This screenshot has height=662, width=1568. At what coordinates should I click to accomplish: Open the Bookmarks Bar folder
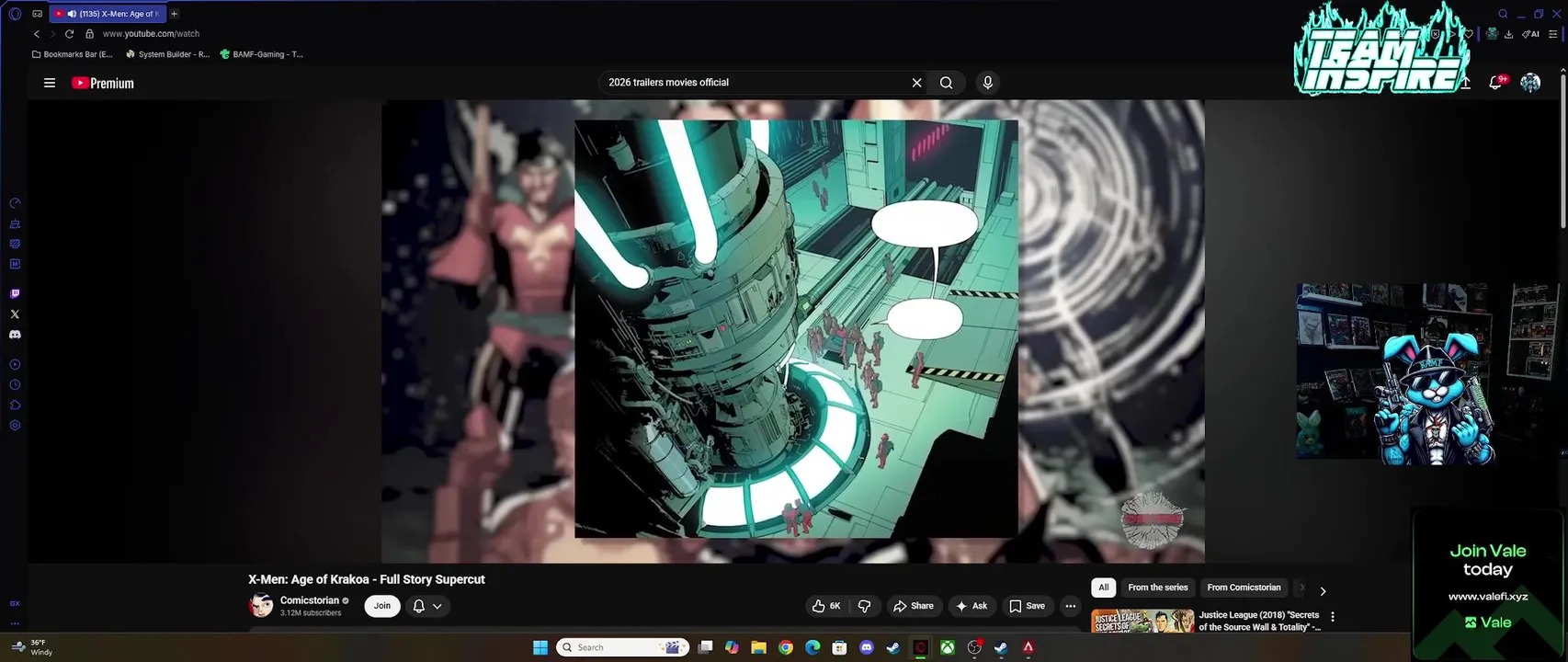pos(73,54)
